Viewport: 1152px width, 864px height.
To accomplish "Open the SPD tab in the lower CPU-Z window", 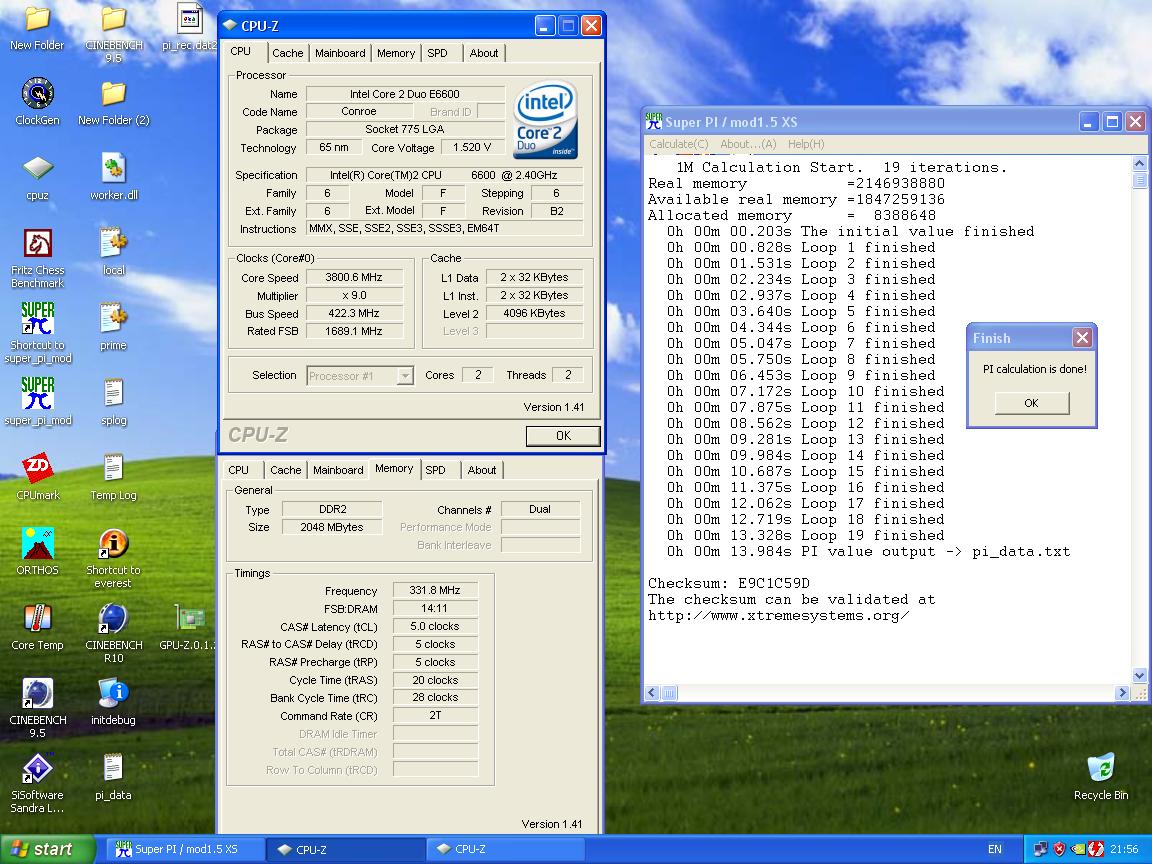I will [x=435, y=470].
